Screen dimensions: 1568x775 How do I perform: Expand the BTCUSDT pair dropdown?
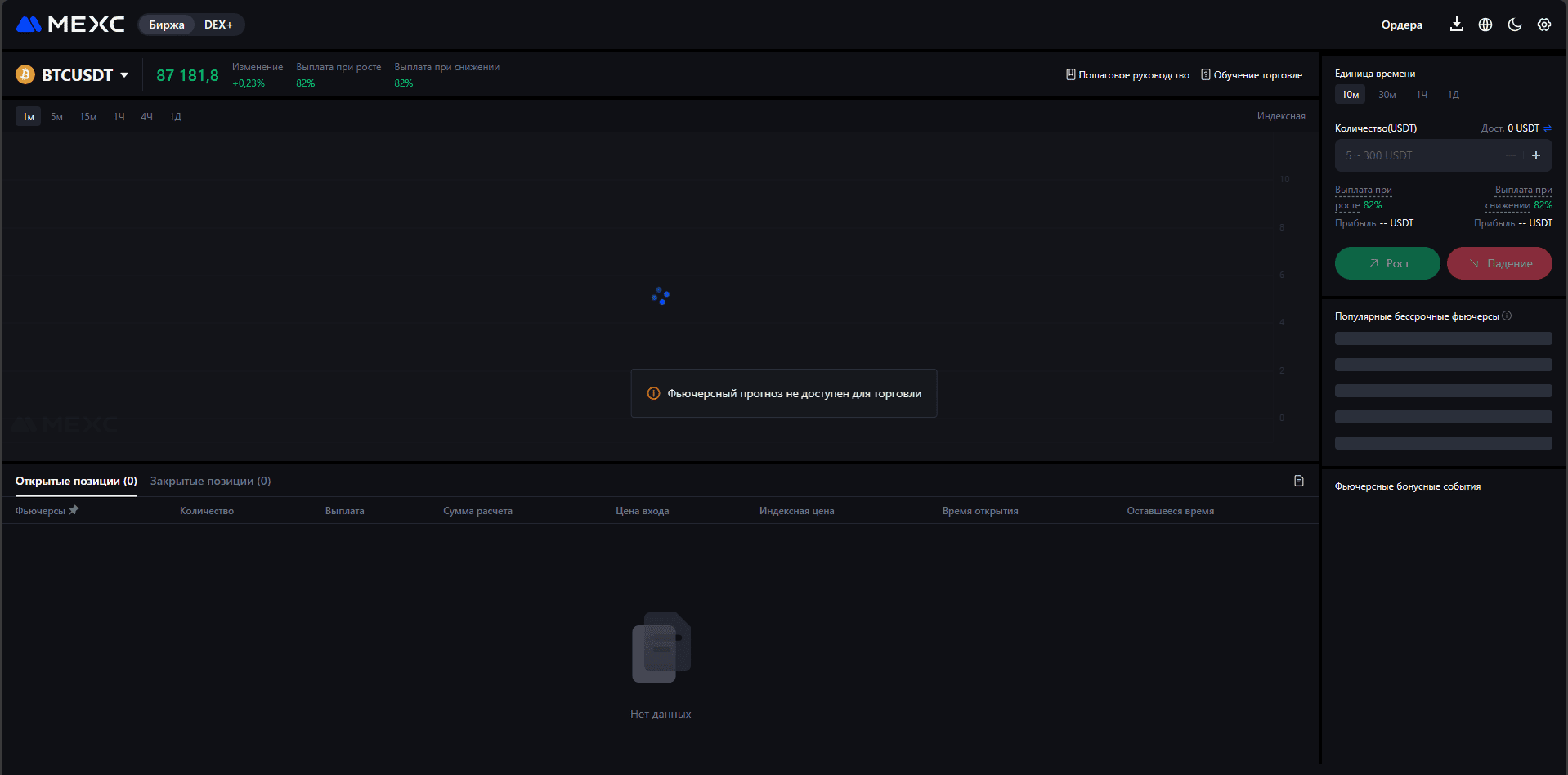(124, 75)
